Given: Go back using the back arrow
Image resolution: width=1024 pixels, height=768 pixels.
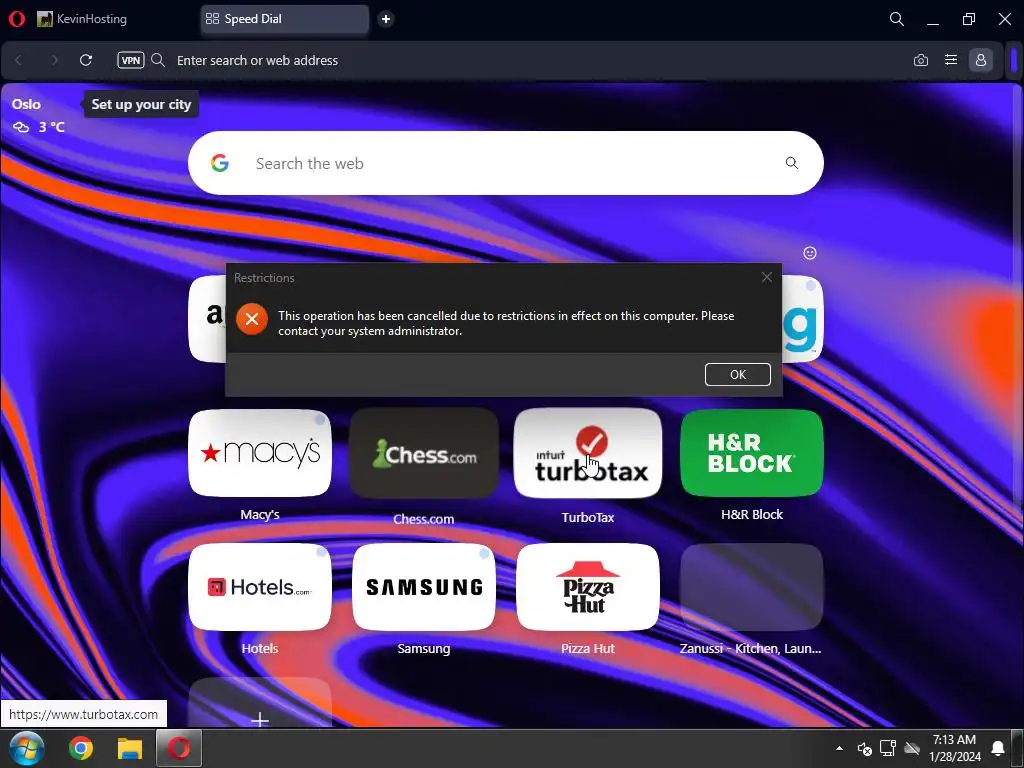Looking at the screenshot, I should (18, 60).
